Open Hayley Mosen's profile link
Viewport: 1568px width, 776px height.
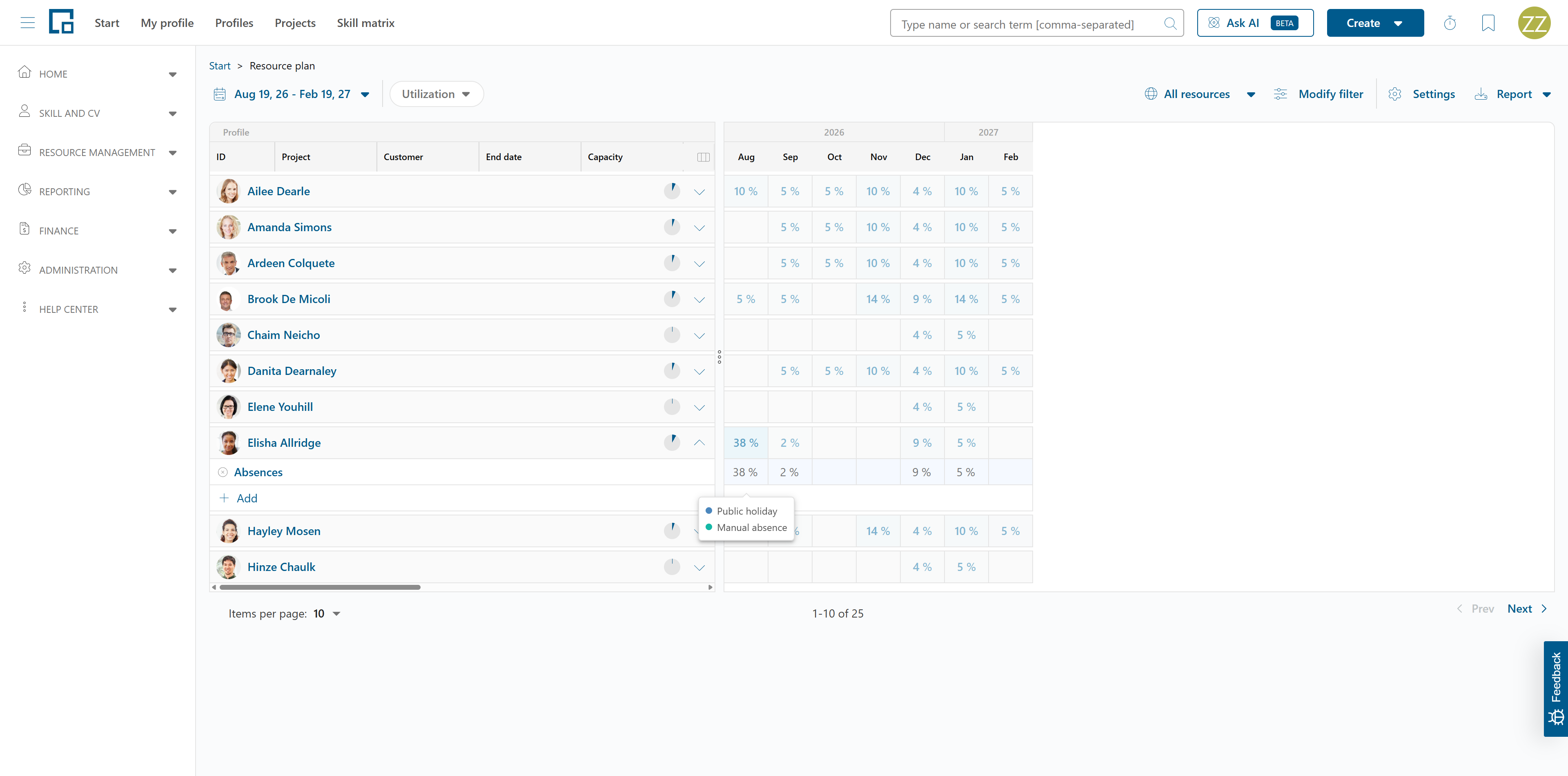(x=284, y=531)
